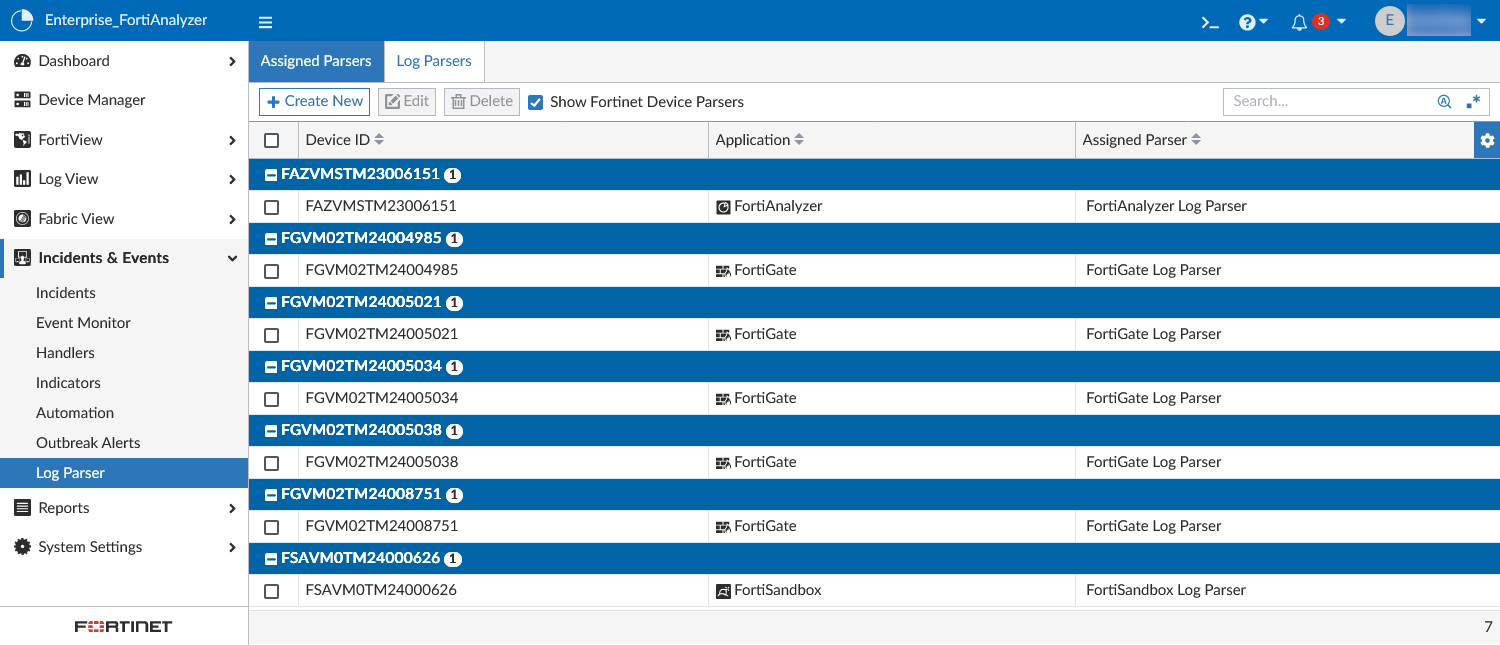Click FortiAnalyzer Log Parser cell
The image size is (1500, 645).
pyautogui.click(x=1166, y=206)
